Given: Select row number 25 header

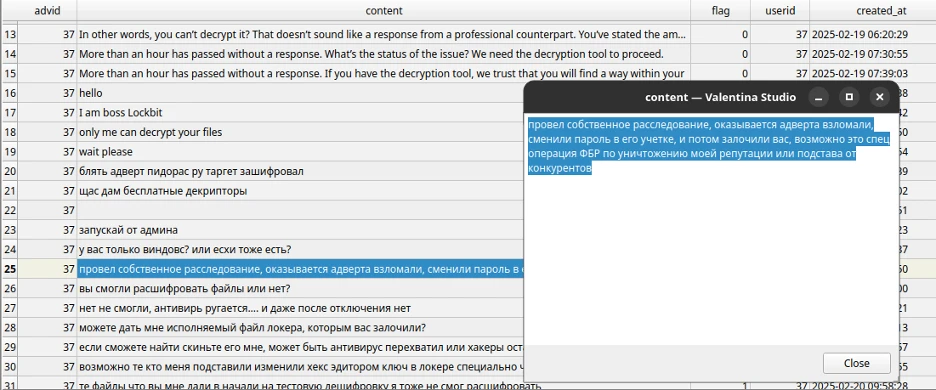Looking at the screenshot, I should (10, 269).
